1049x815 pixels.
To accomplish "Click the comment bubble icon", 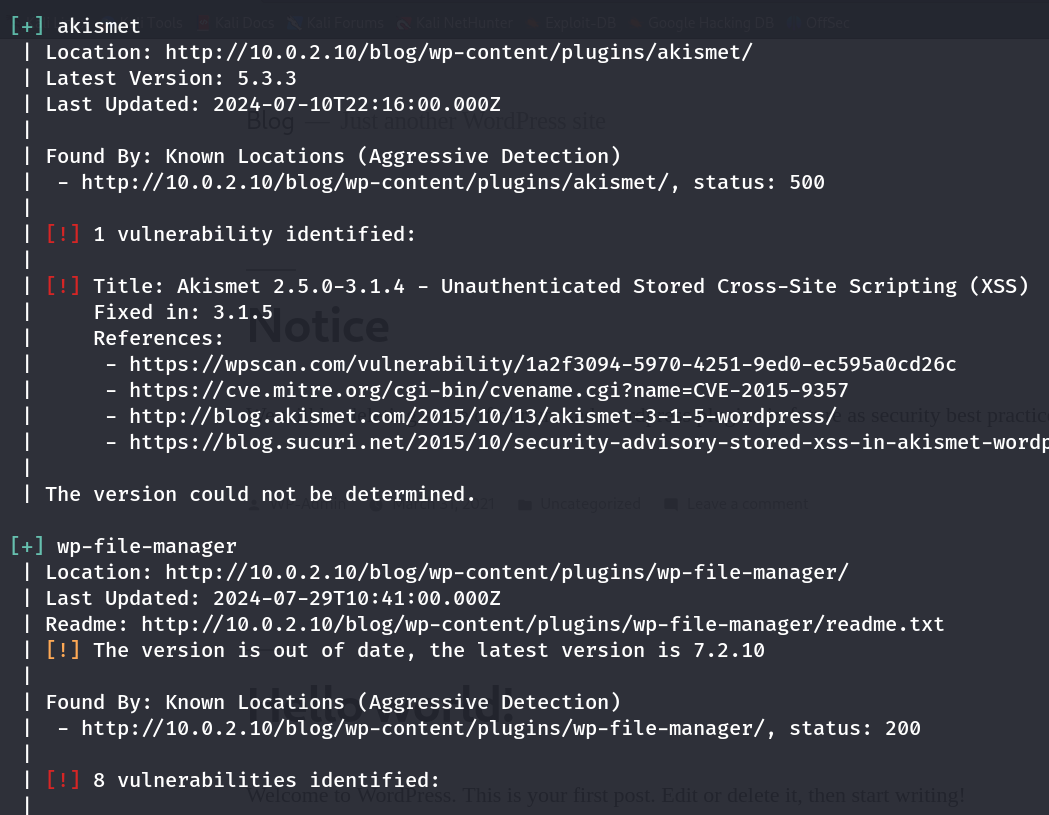I will 670,504.
